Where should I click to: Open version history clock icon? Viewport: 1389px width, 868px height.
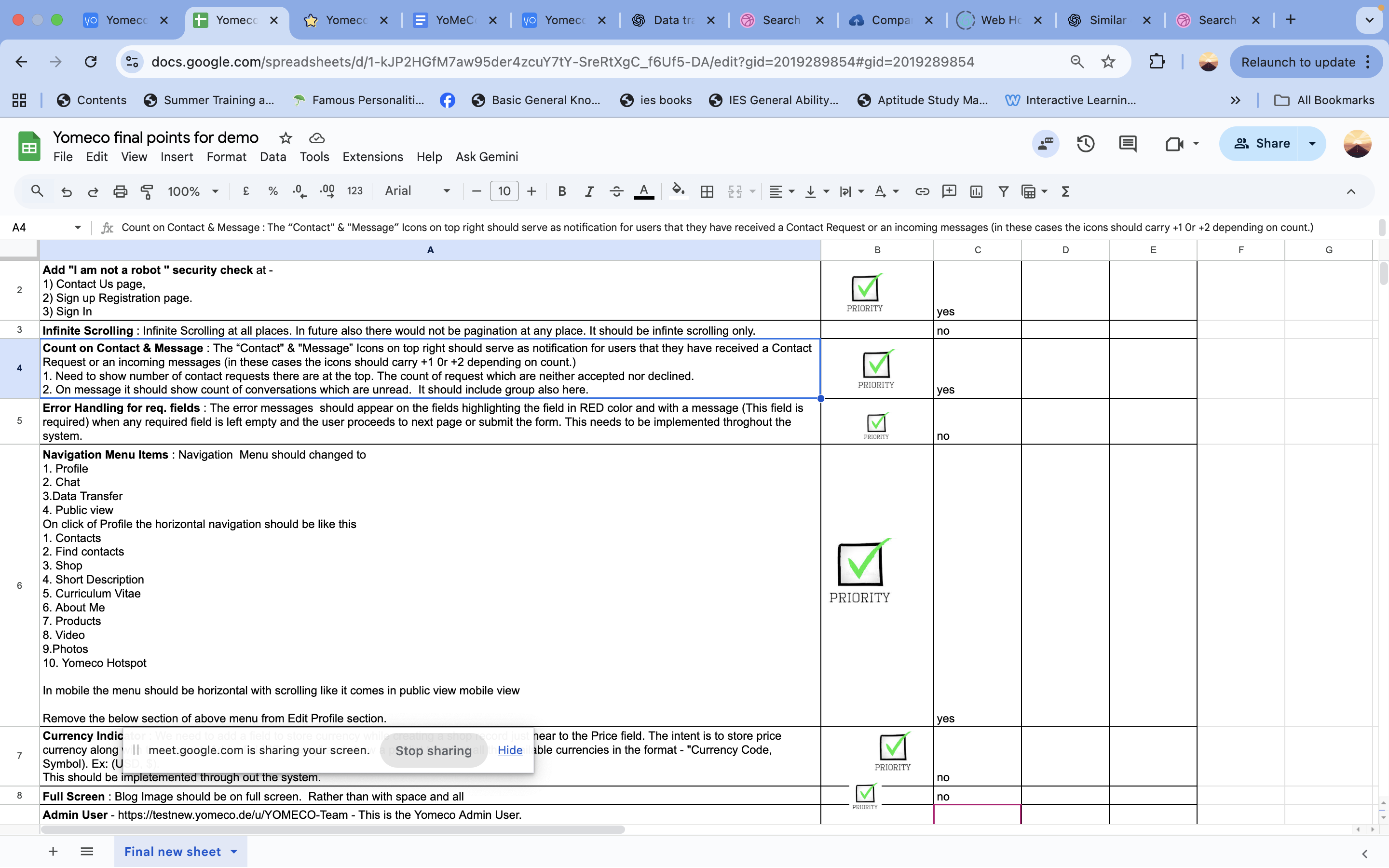[1085, 144]
